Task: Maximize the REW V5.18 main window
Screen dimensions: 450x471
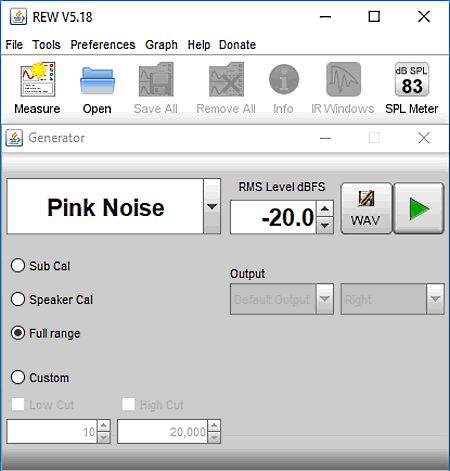Action: click(x=374, y=16)
